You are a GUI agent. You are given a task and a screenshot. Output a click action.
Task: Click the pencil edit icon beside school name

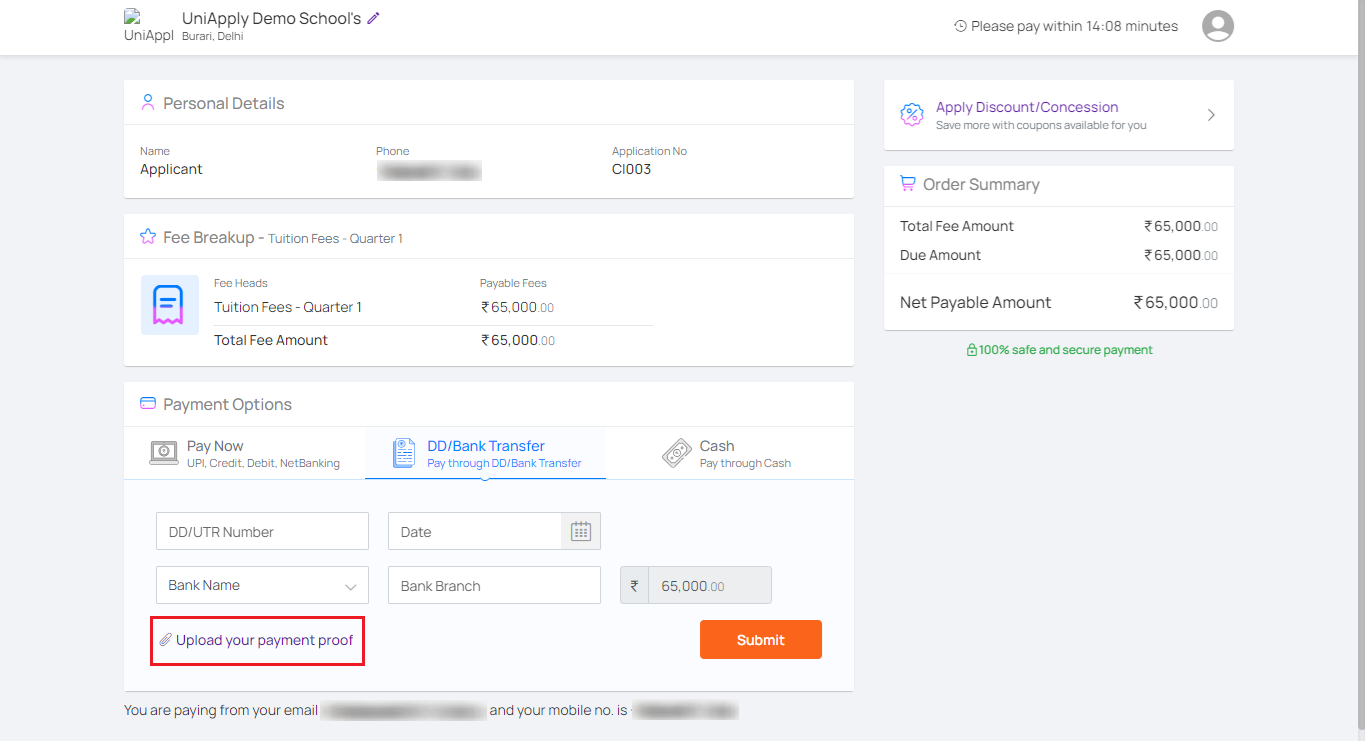[x=374, y=18]
